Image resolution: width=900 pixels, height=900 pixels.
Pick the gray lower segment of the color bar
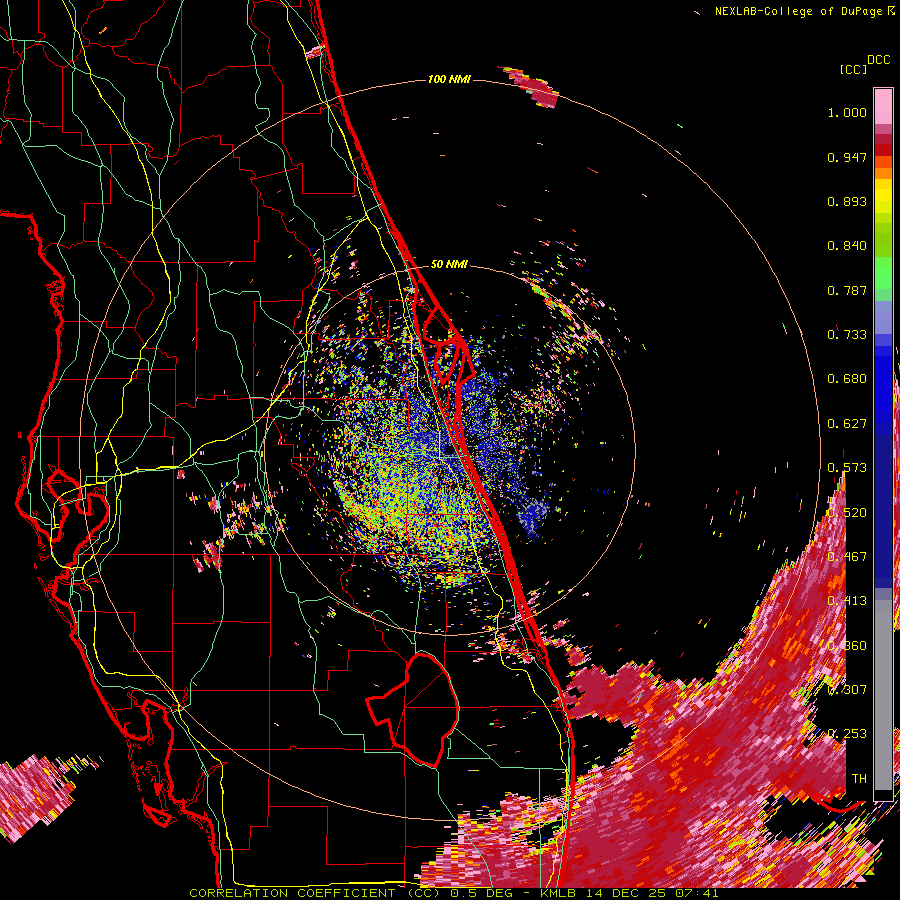883,695
